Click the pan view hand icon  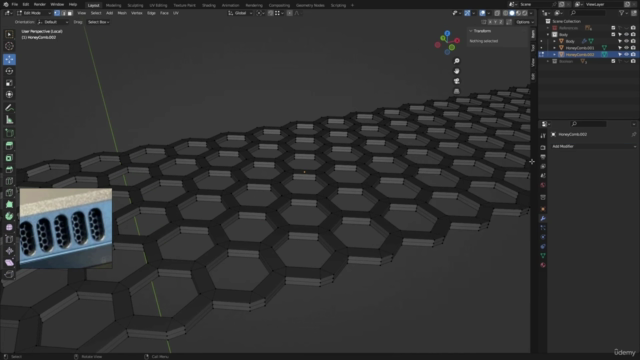tap(457, 71)
